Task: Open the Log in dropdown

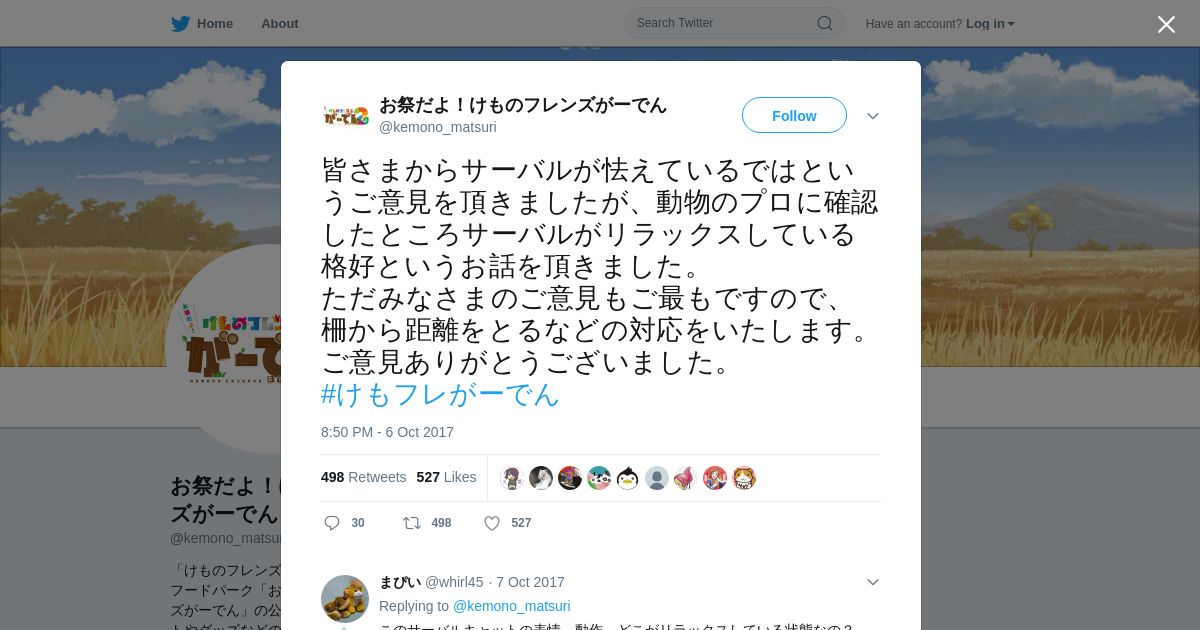Action: point(990,24)
